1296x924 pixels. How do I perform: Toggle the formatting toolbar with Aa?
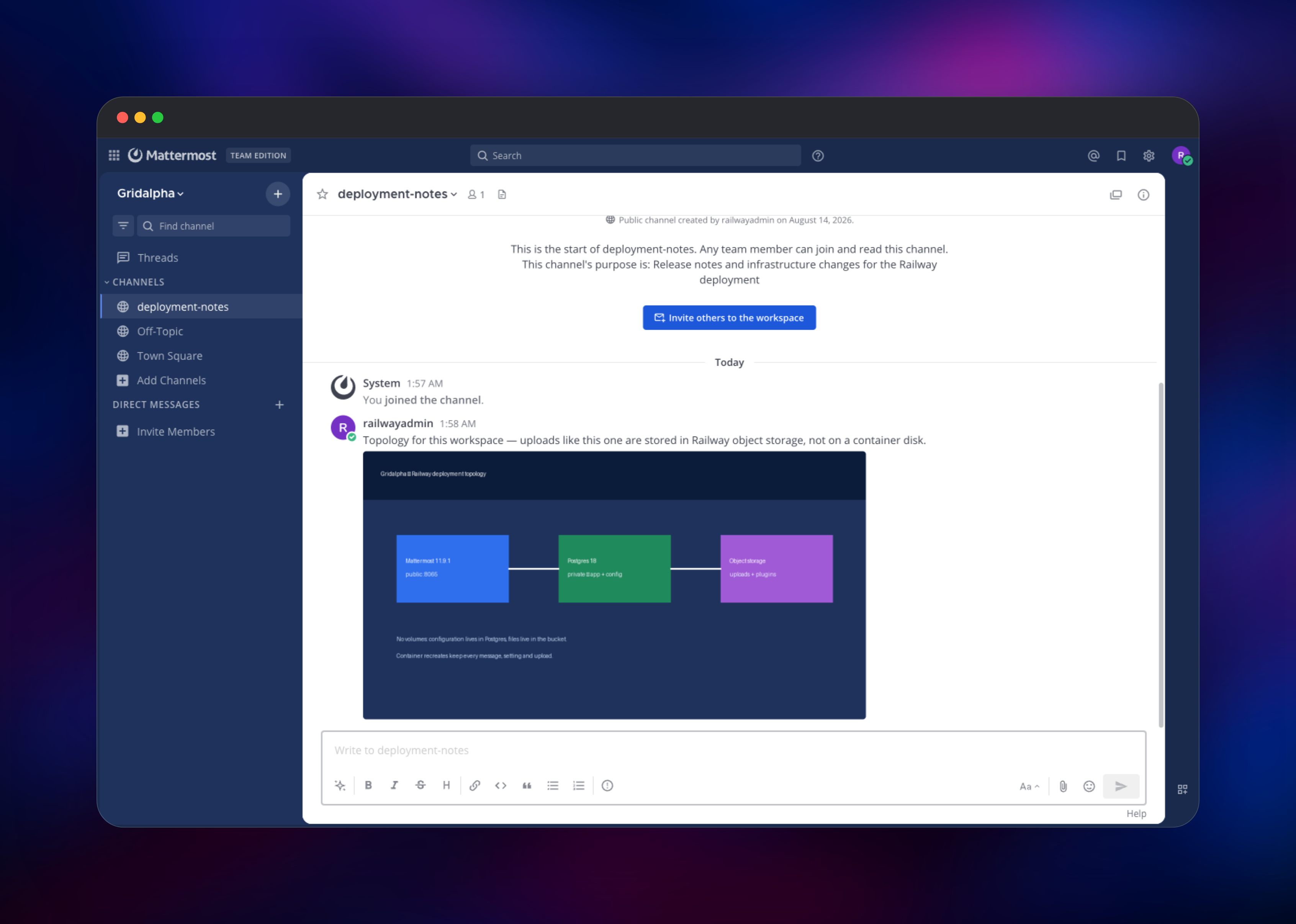1029,786
